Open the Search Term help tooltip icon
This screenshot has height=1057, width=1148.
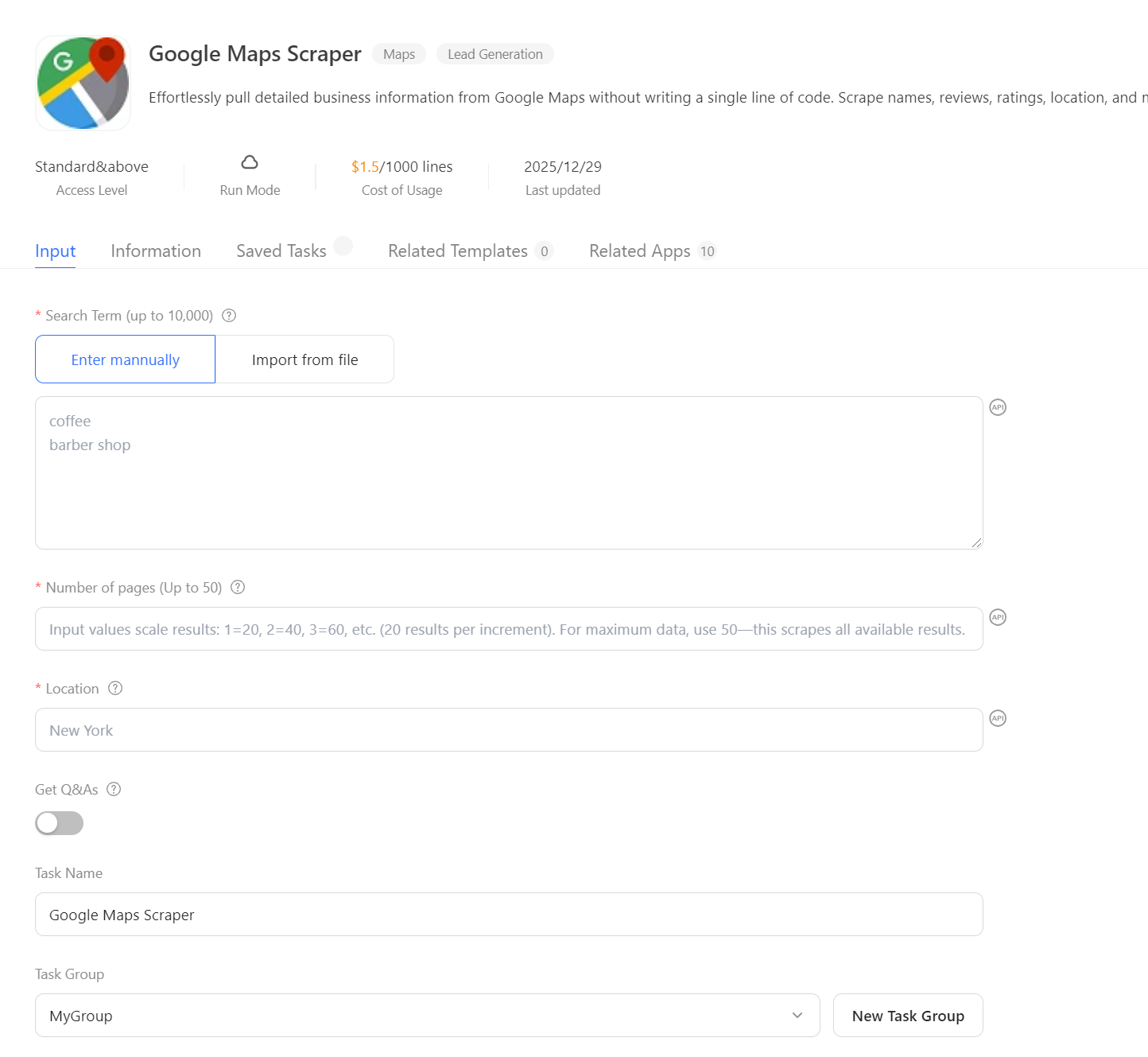(228, 315)
